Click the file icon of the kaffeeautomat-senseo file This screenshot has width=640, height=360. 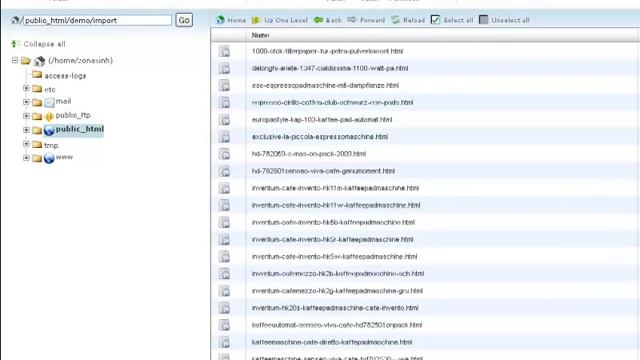click(x=224, y=325)
